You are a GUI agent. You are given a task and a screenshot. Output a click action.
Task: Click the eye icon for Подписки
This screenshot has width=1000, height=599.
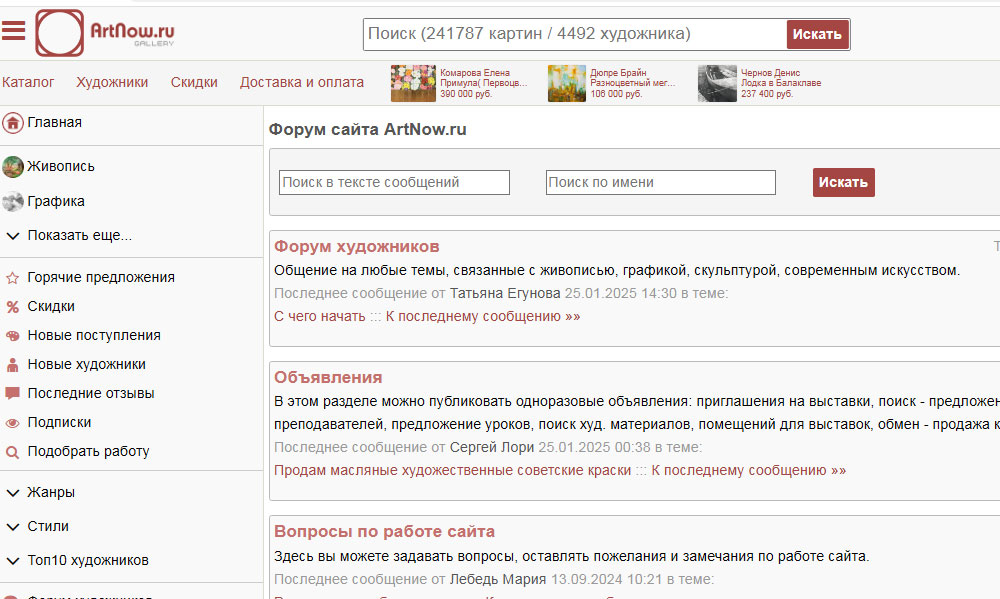pyautogui.click(x=13, y=423)
